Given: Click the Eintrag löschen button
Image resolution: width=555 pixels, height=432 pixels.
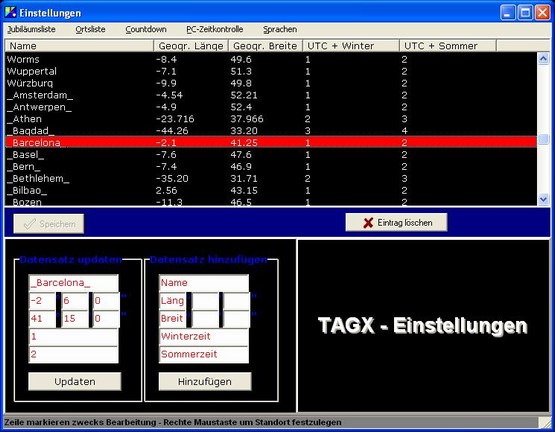Looking at the screenshot, I should 396,222.
